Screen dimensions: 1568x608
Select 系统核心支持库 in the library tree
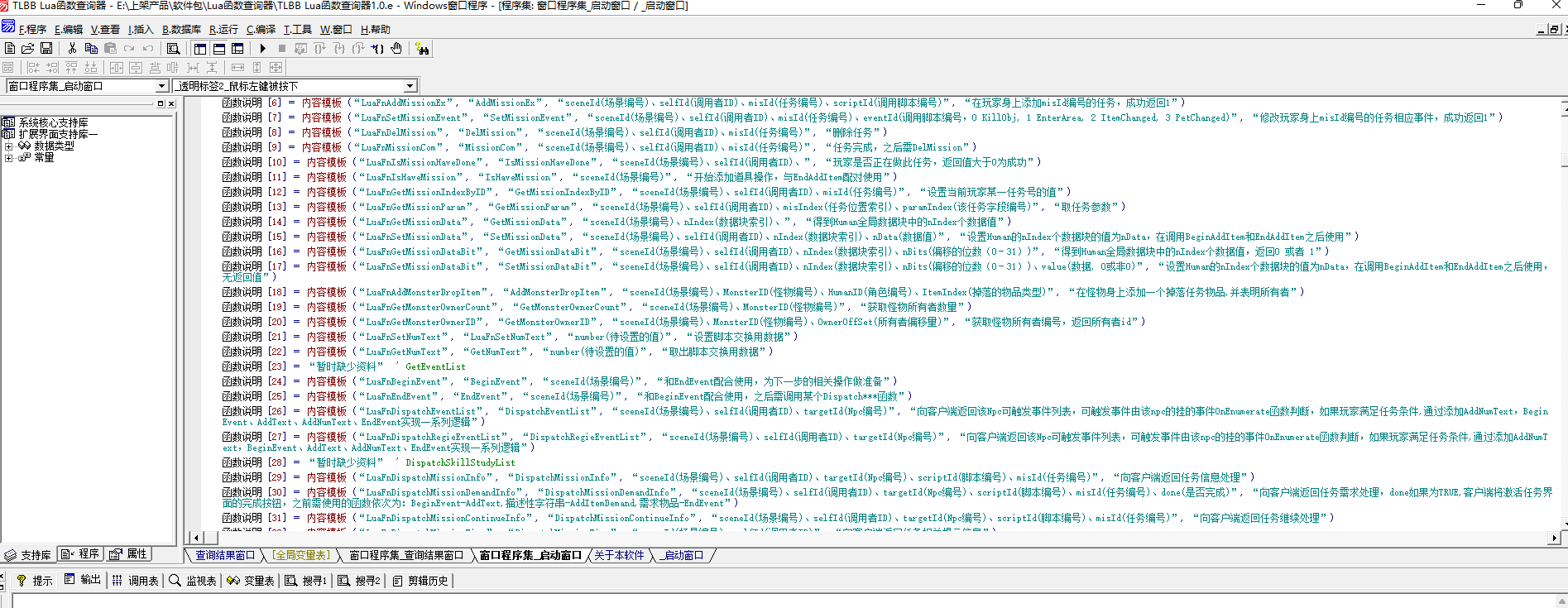tap(53, 122)
